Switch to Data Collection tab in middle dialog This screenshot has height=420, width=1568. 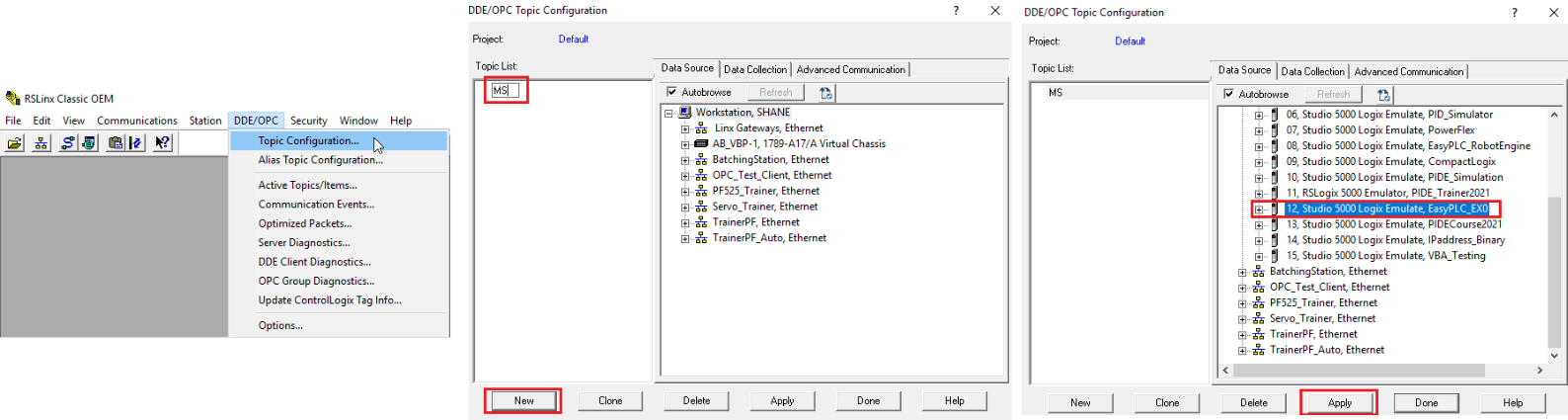tap(755, 69)
